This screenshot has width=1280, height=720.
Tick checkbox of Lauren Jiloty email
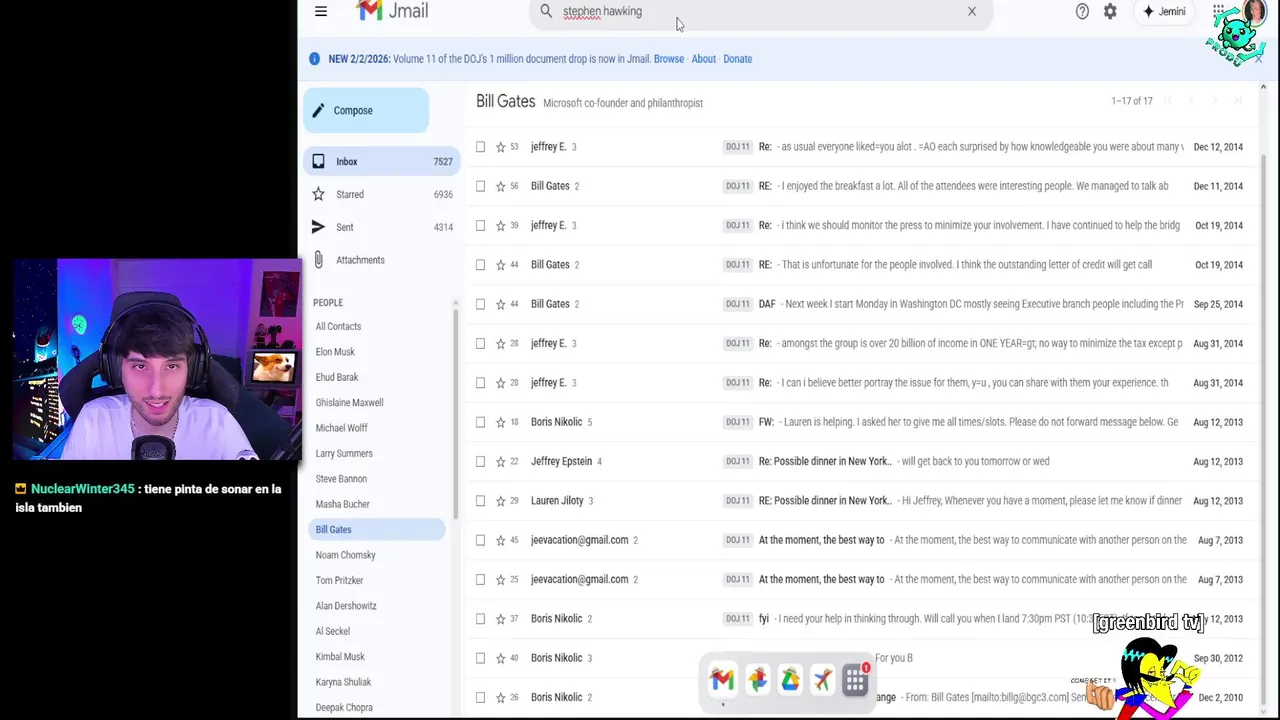(480, 501)
